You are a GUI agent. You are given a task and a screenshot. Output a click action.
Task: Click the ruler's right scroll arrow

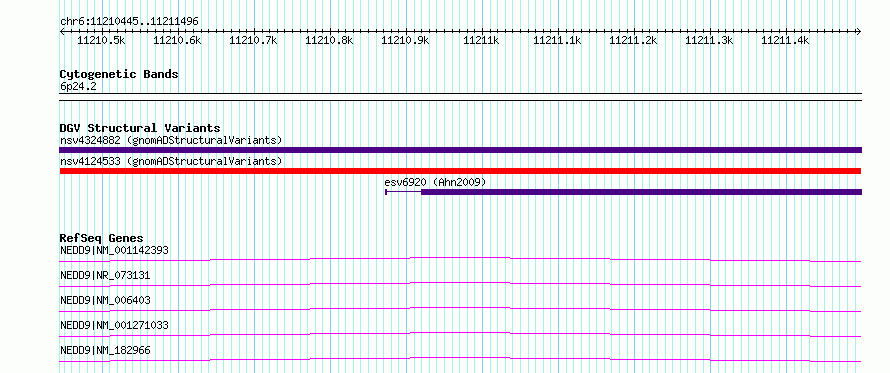(858, 31)
